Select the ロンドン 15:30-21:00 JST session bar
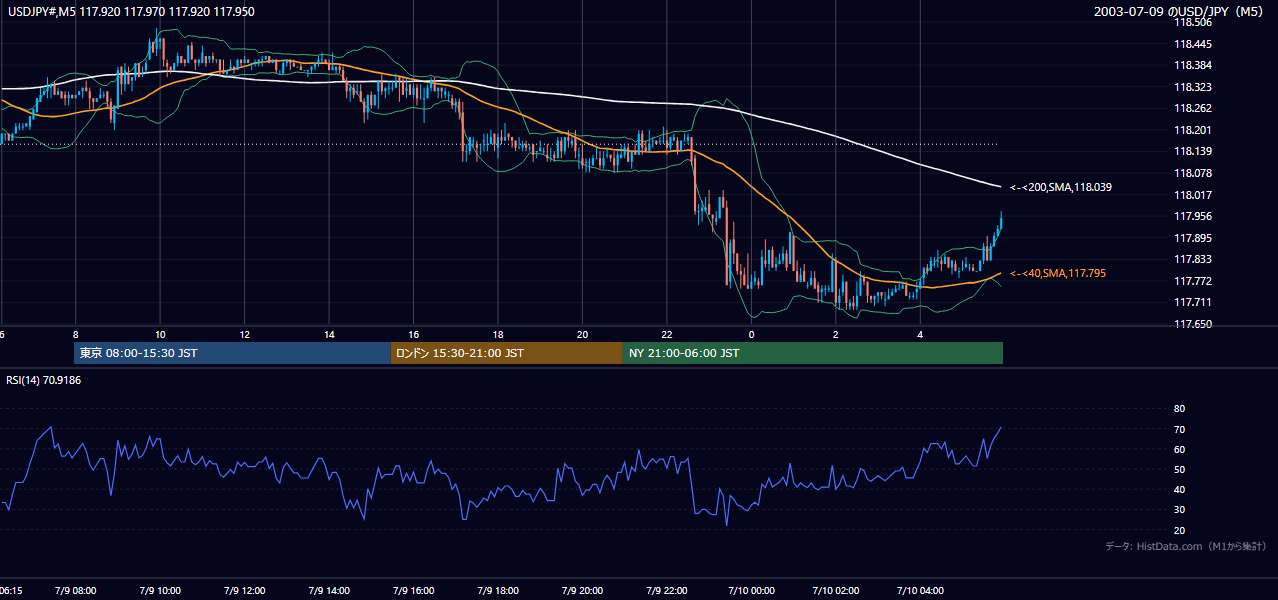This screenshot has width=1278, height=600. [507, 353]
